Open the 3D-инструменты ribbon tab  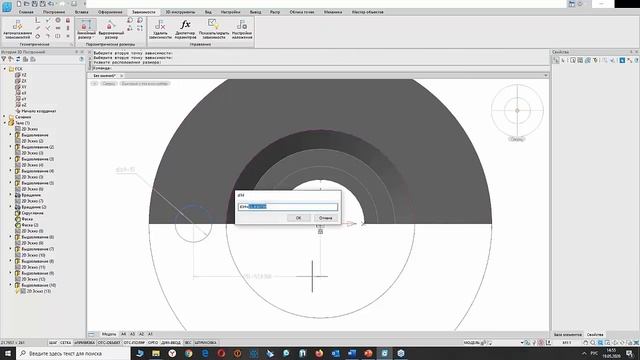click(x=180, y=12)
